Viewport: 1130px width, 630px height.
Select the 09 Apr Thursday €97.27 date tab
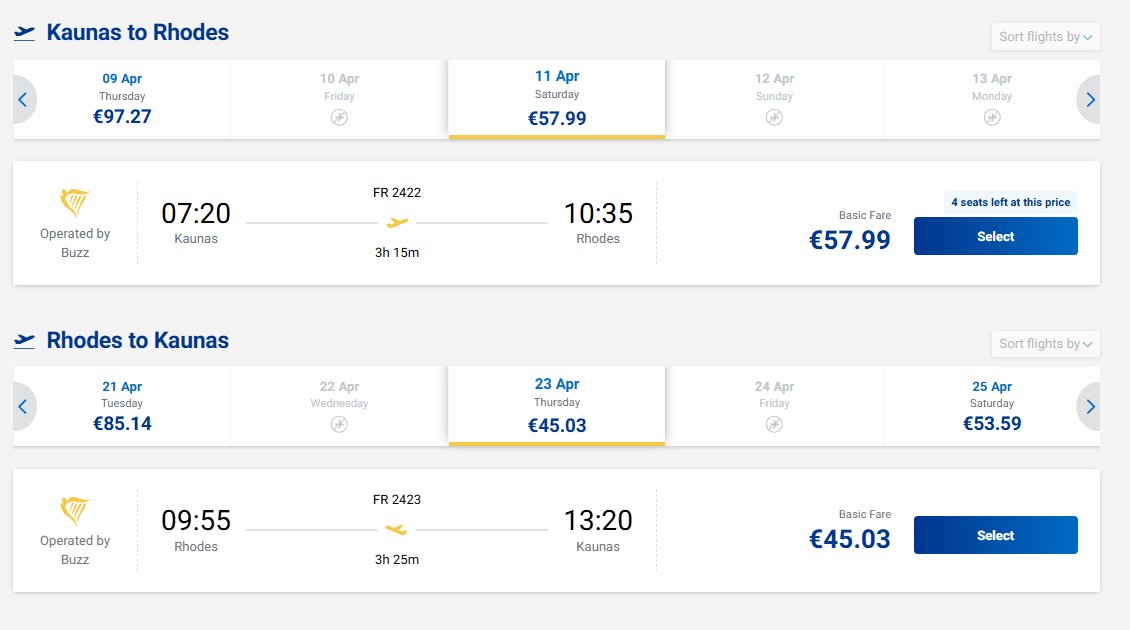coord(122,99)
